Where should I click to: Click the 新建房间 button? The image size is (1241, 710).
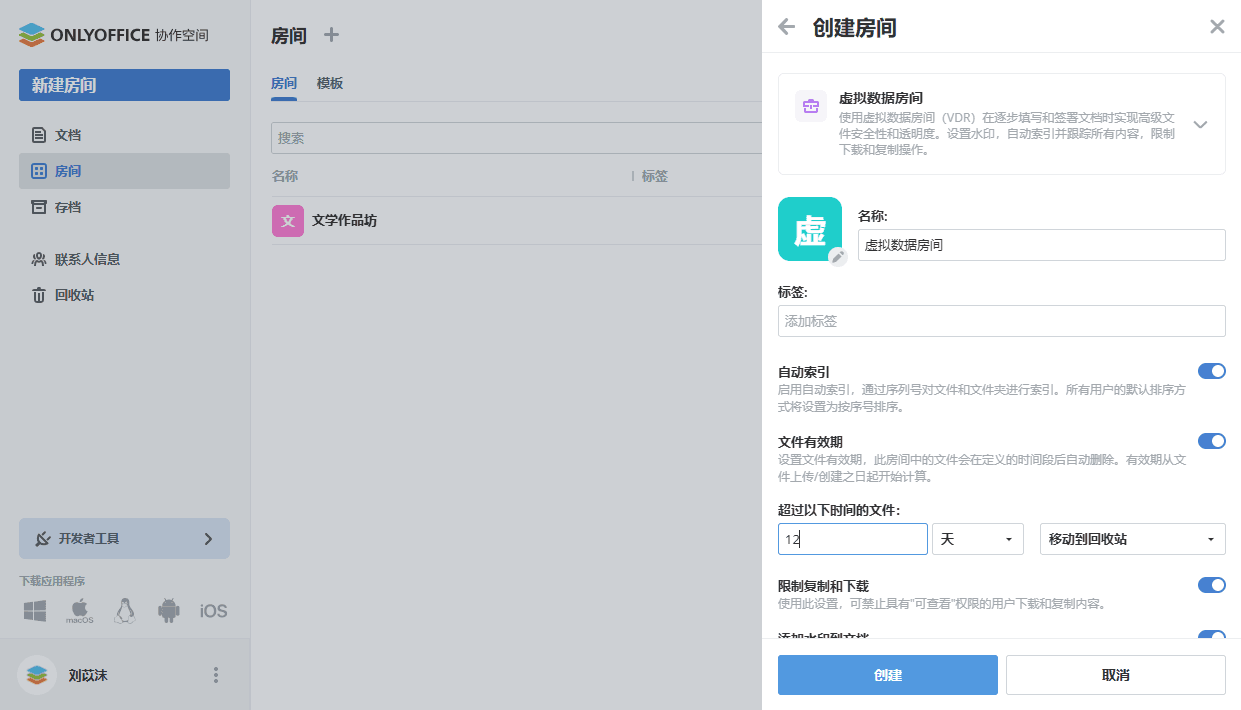[124, 85]
